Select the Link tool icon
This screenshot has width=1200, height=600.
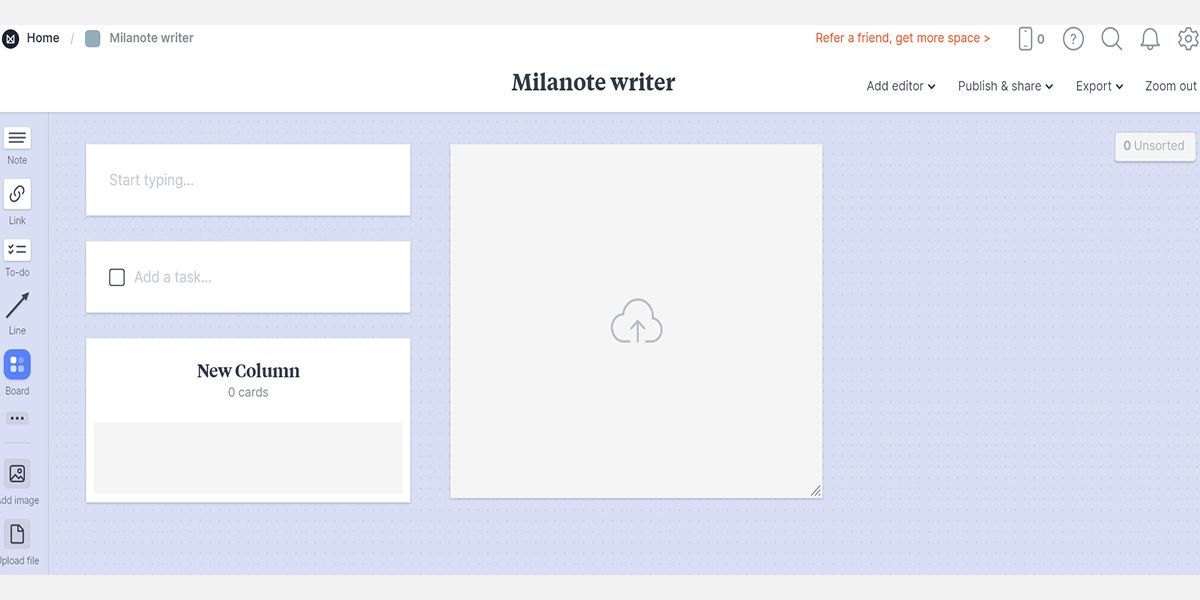click(x=17, y=194)
